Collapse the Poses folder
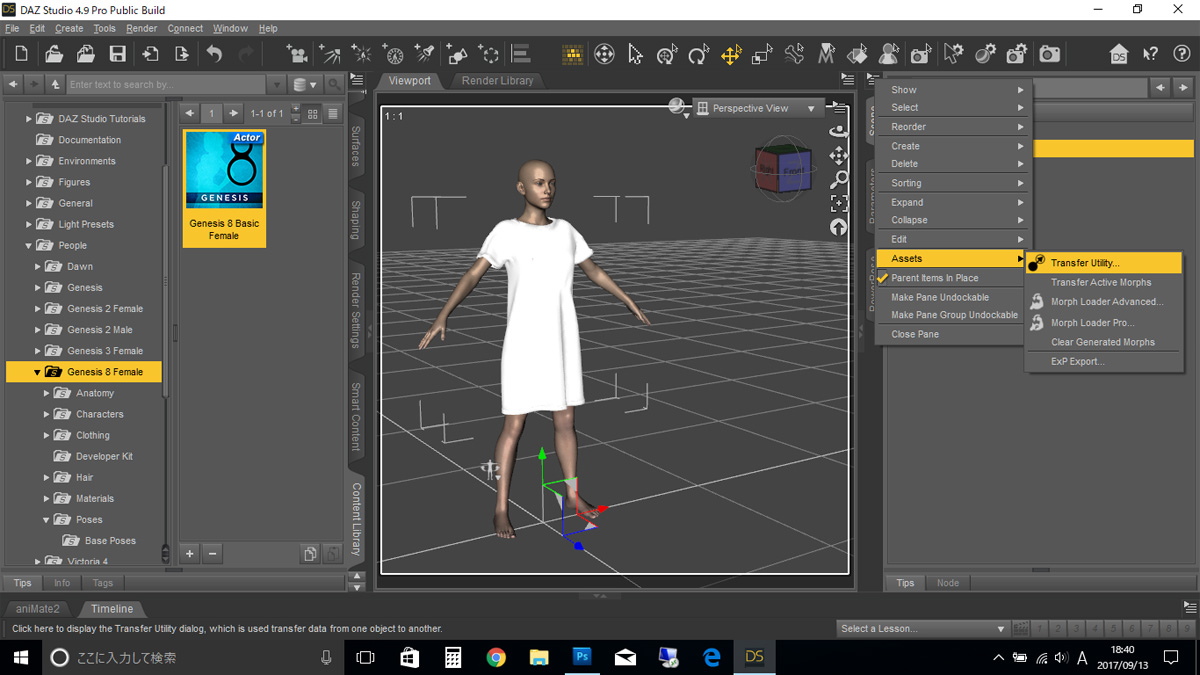The width and height of the screenshot is (1200, 675). [46, 520]
